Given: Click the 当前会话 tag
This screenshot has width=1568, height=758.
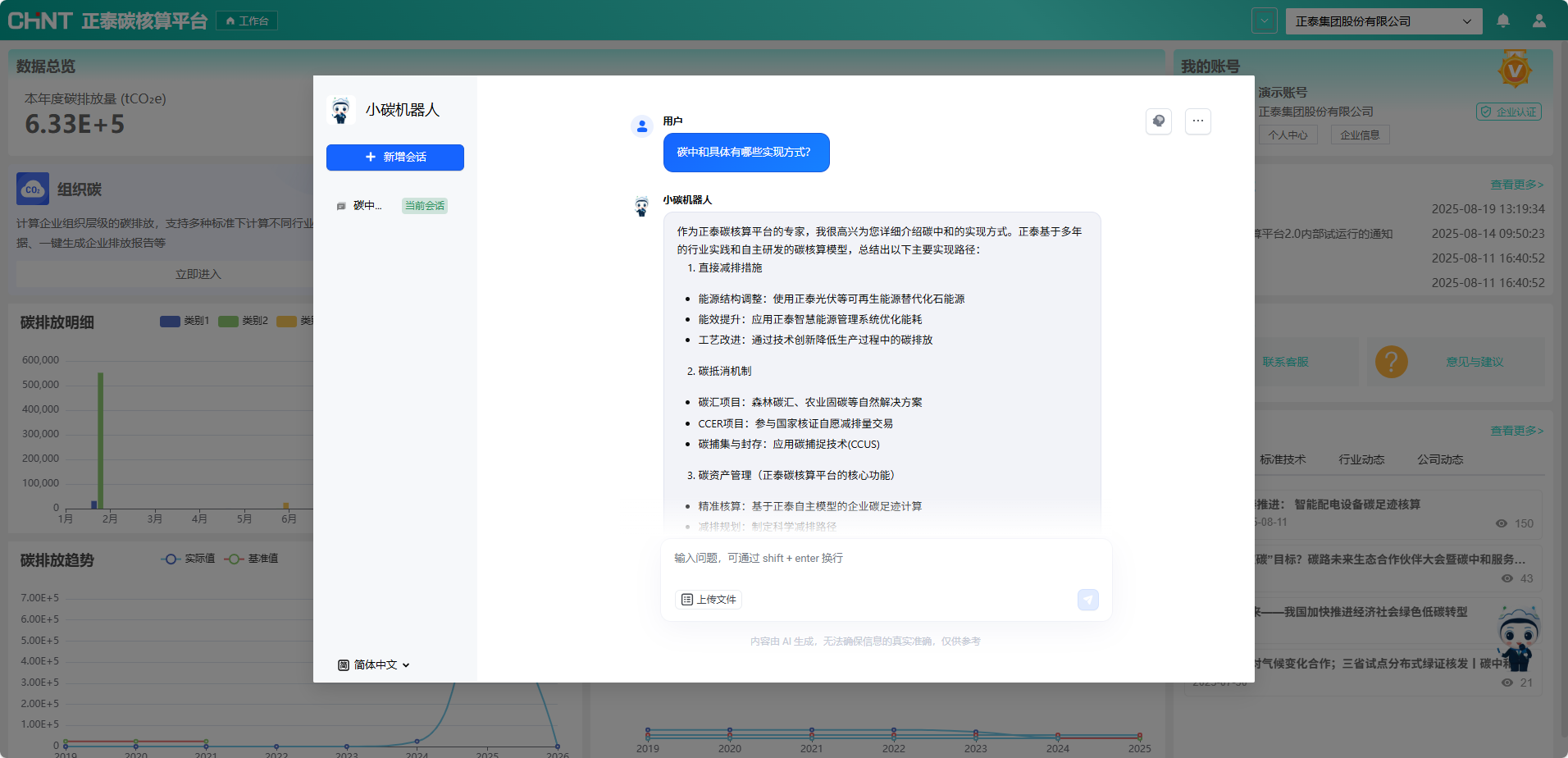Looking at the screenshot, I should pos(425,206).
